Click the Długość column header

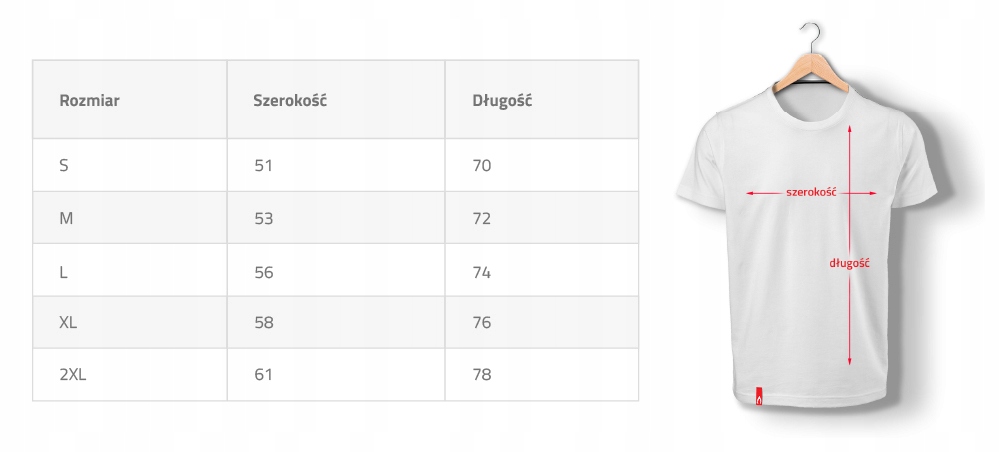(x=502, y=100)
